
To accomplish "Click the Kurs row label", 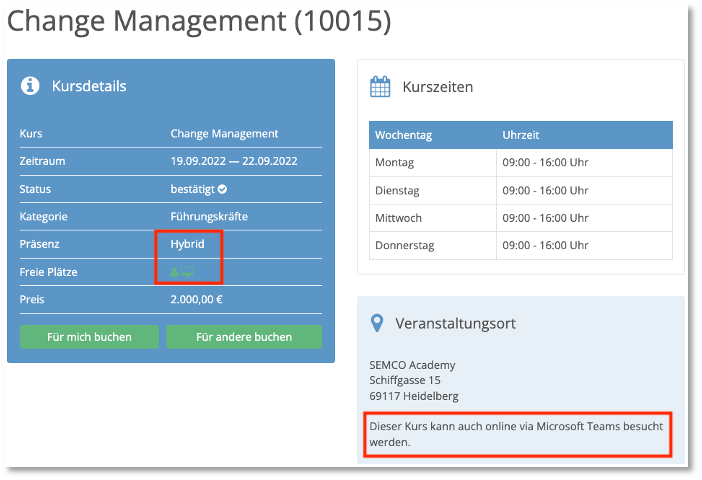I will (31, 133).
